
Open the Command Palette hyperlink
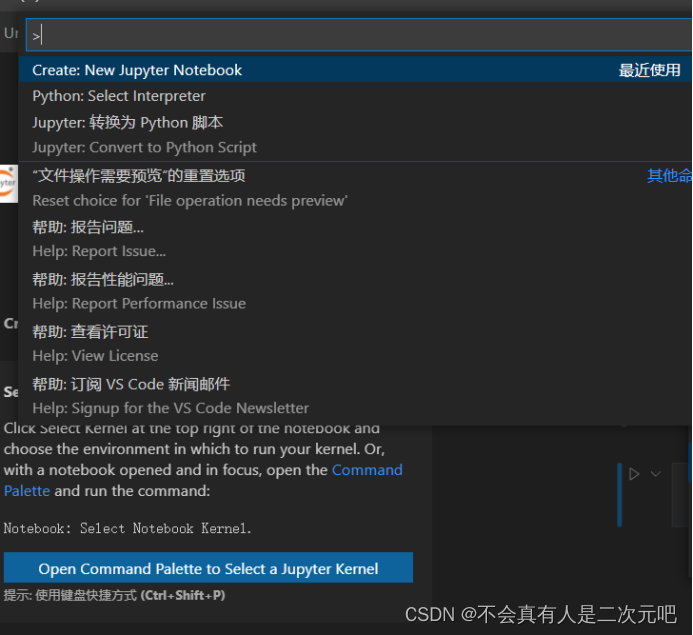tap(367, 470)
